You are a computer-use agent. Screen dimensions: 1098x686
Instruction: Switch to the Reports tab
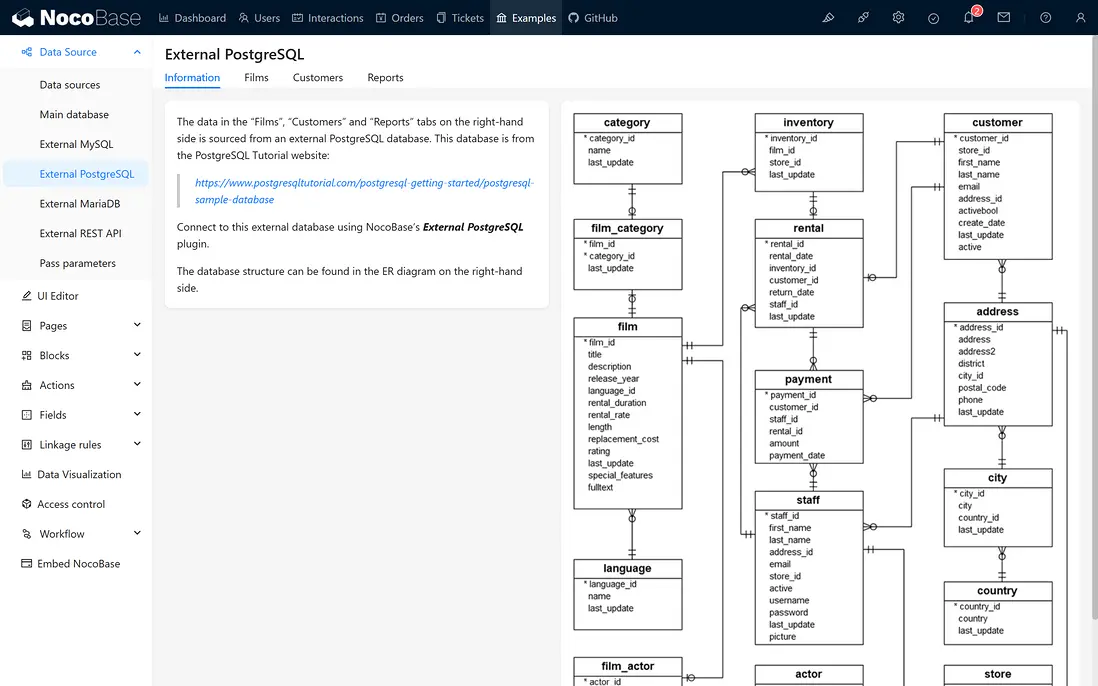pos(385,77)
